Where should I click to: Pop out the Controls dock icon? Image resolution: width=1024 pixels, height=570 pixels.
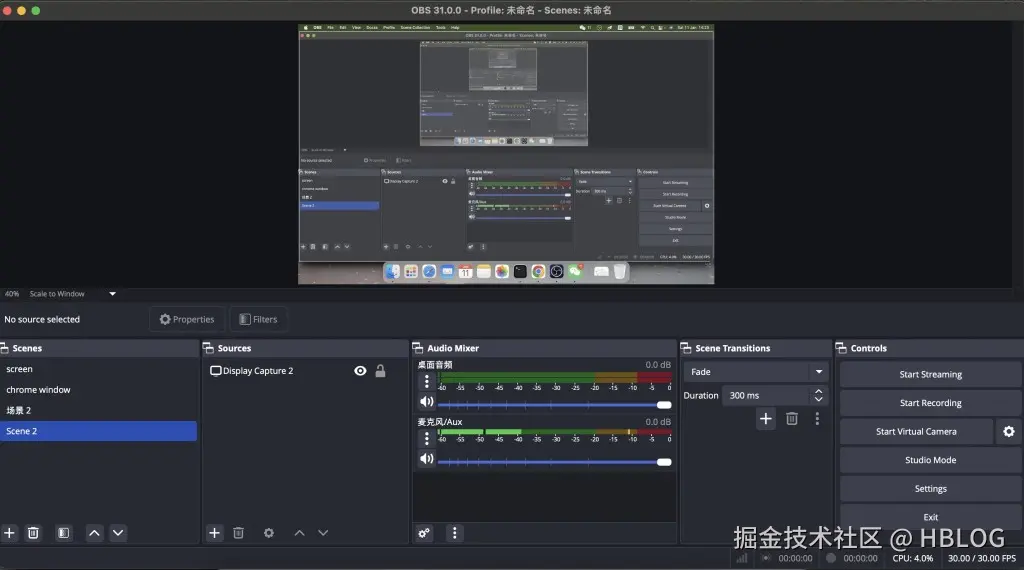[841, 348]
